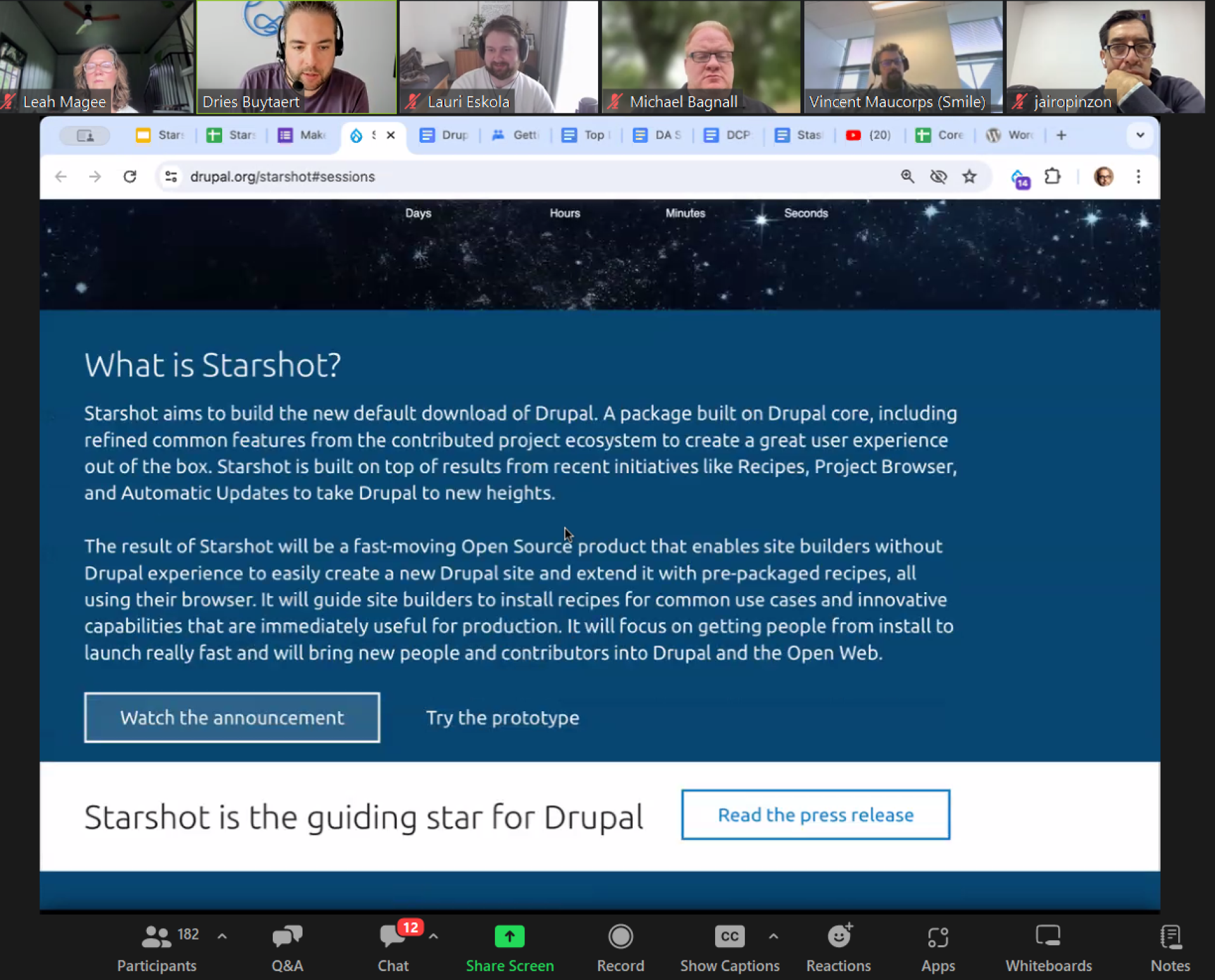Switch to the WordPress Wor tab

click(1011, 135)
